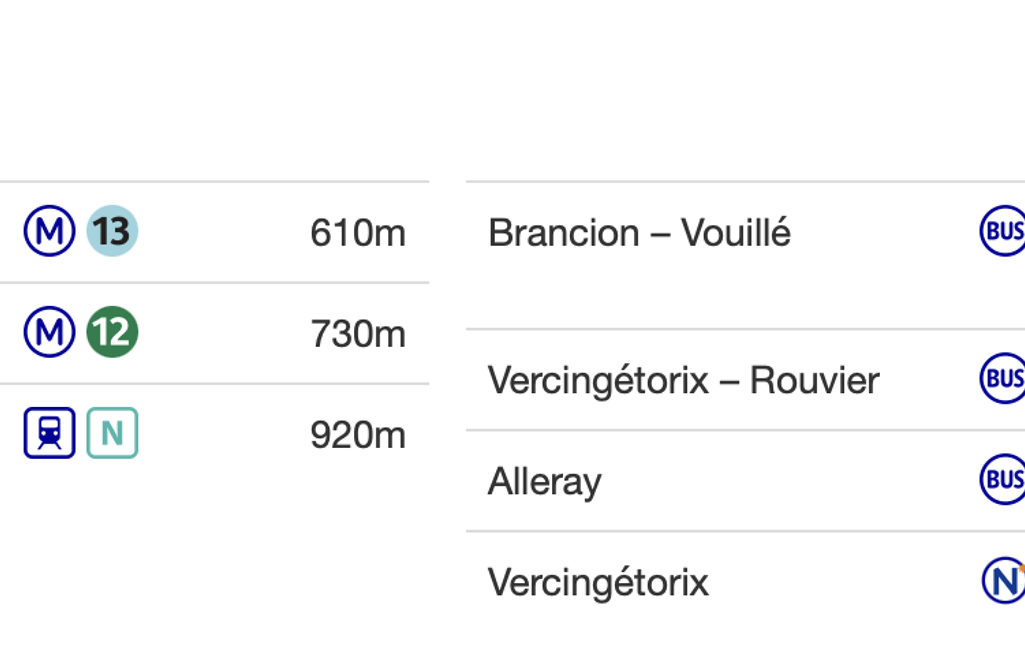This screenshot has width=1025, height=650.
Task: Select the green line 12 badge
Action: tap(112, 333)
